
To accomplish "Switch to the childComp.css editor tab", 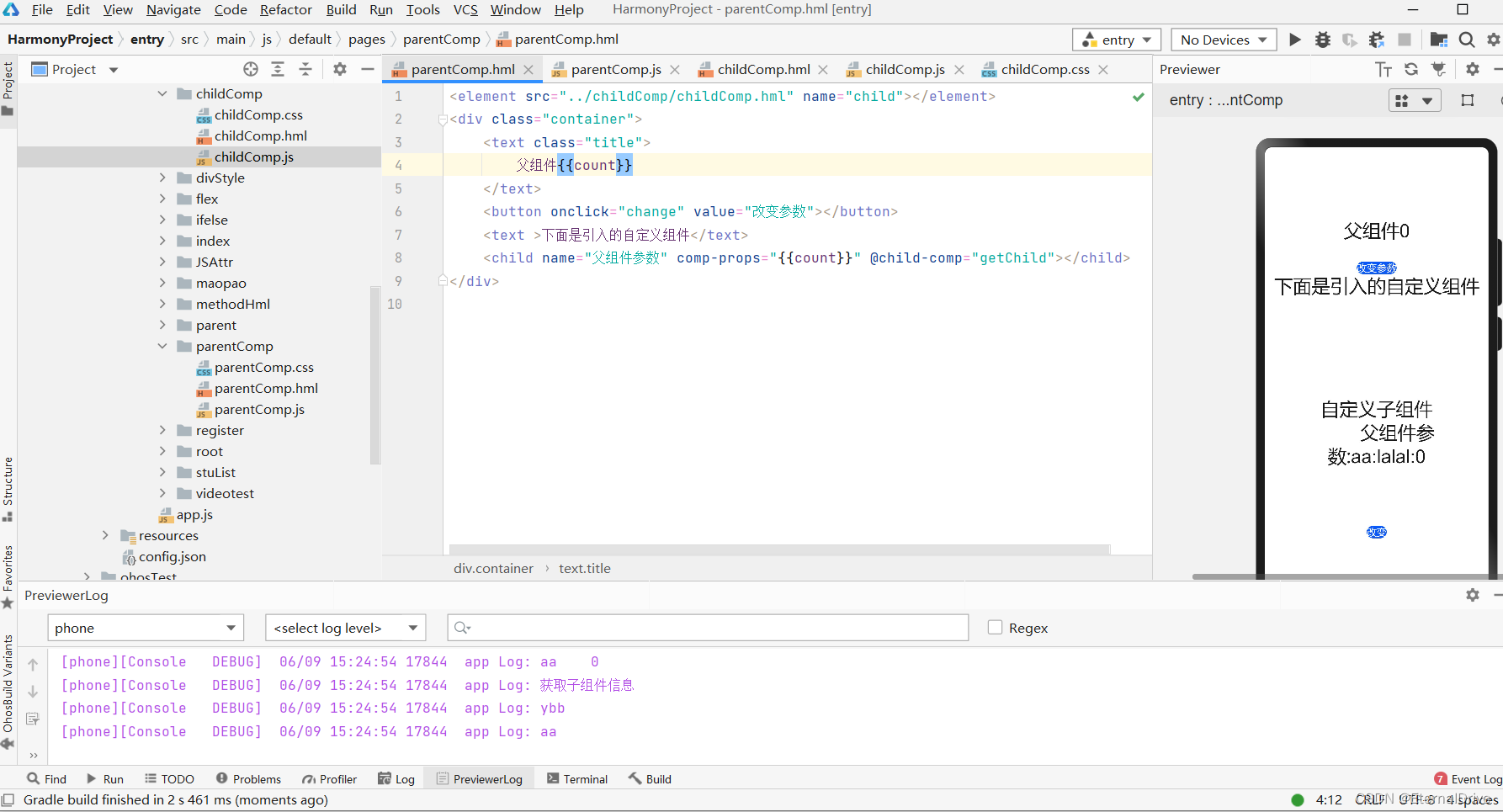I will click(x=1044, y=69).
